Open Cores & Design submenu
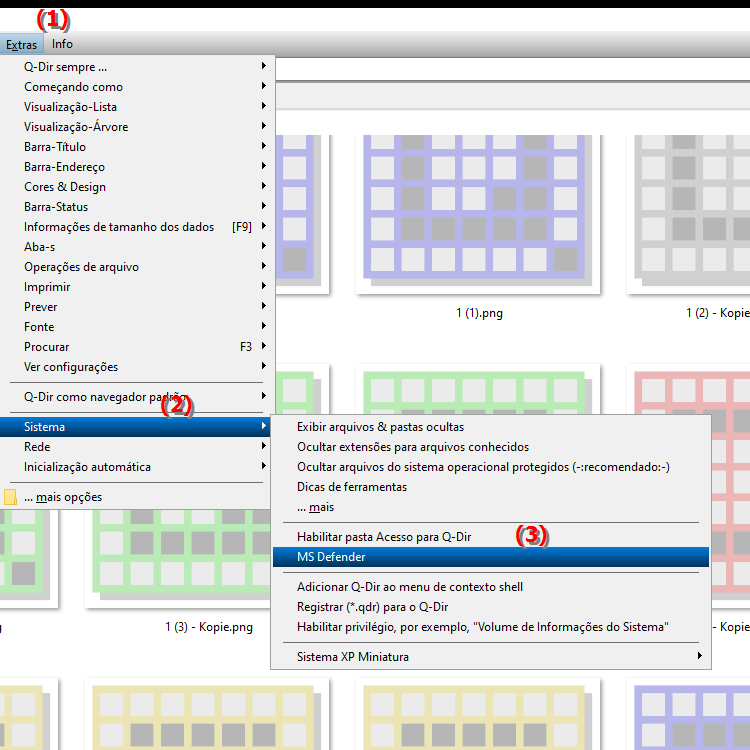 [137, 187]
